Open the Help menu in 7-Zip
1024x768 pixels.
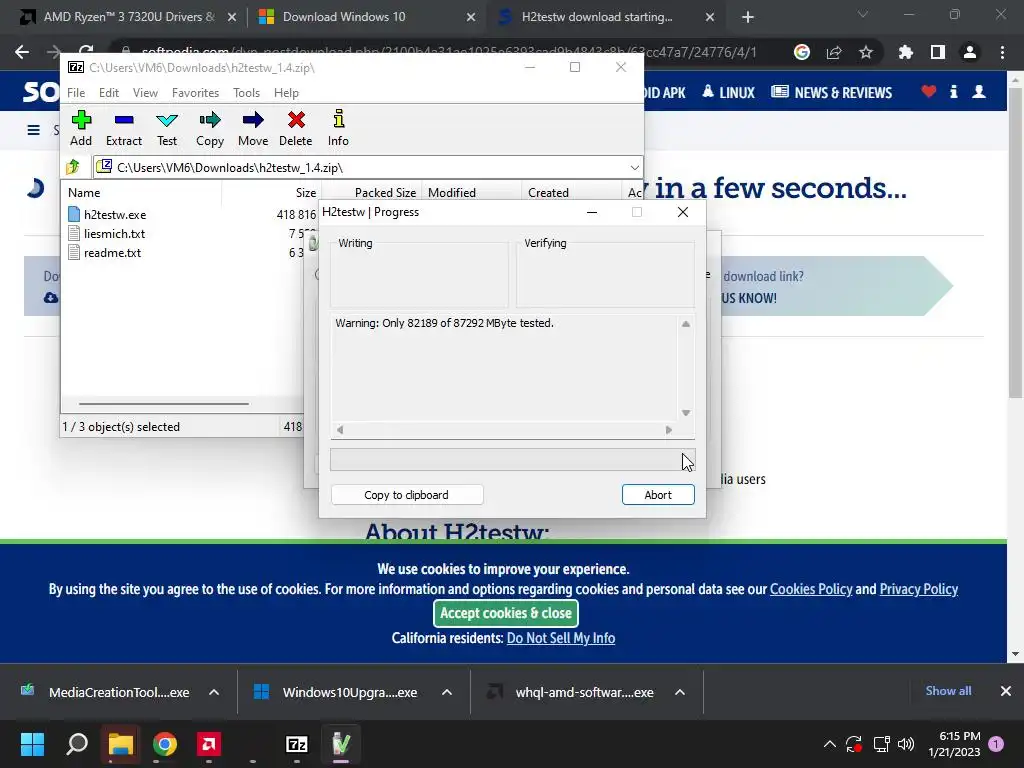pos(286,93)
